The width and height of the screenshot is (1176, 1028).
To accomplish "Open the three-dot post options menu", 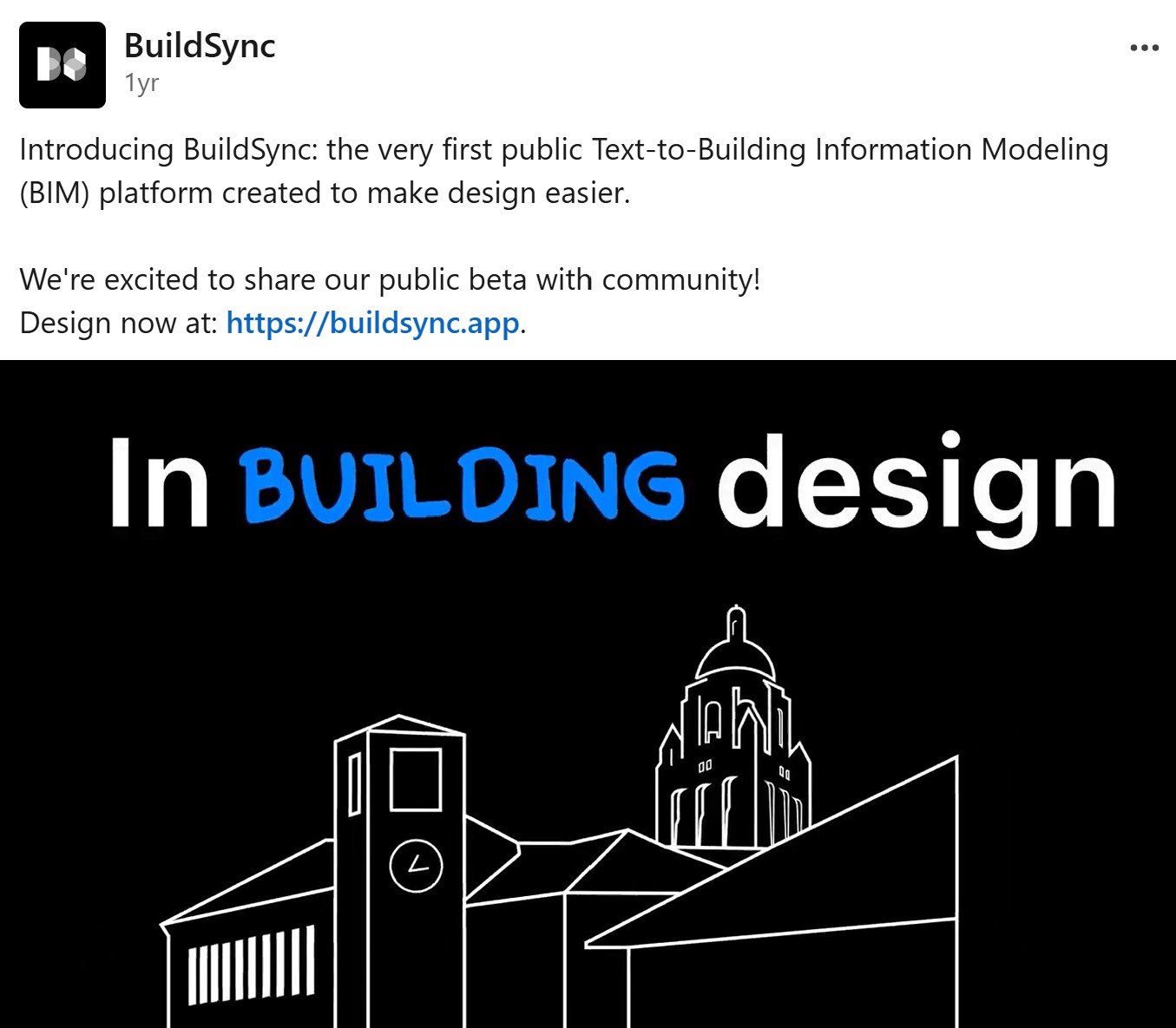I will [1144, 48].
